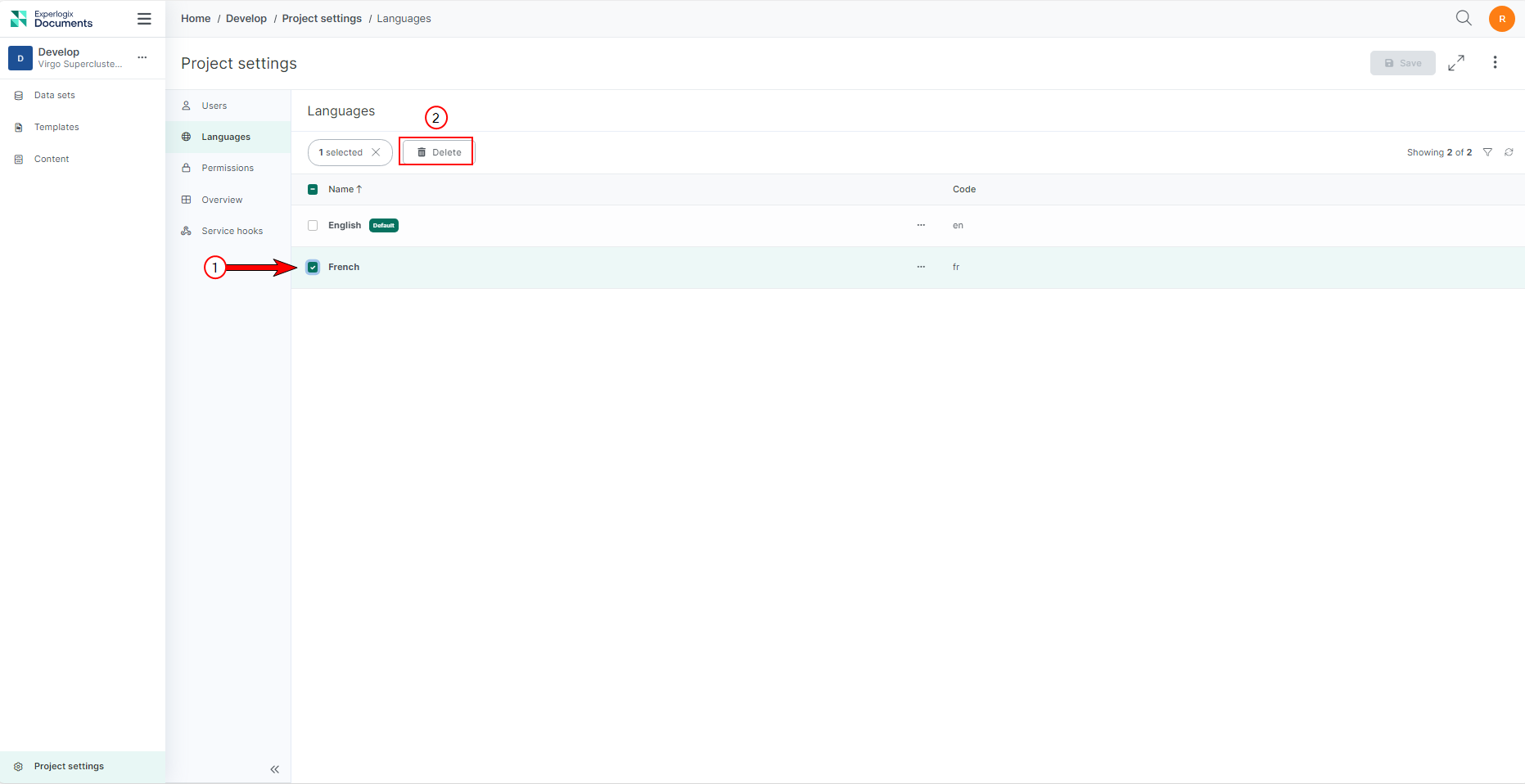Click the filter funnel icon
The image size is (1525, 784).
click(1487, 152)
